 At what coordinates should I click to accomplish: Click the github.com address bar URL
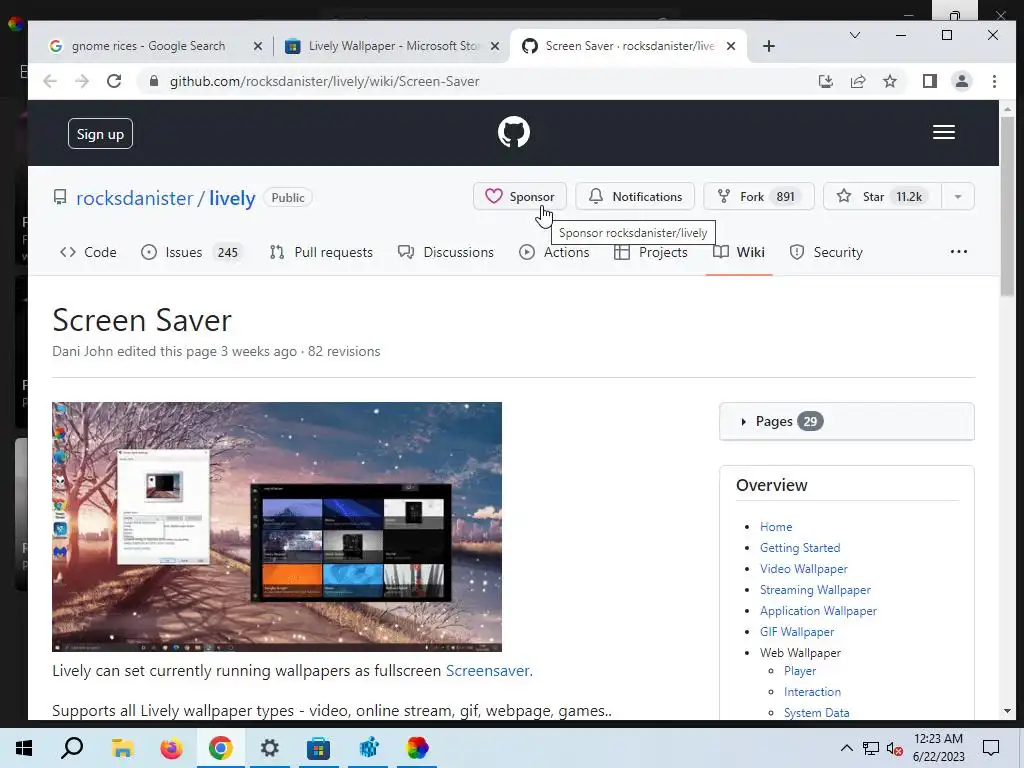[325, 81]
